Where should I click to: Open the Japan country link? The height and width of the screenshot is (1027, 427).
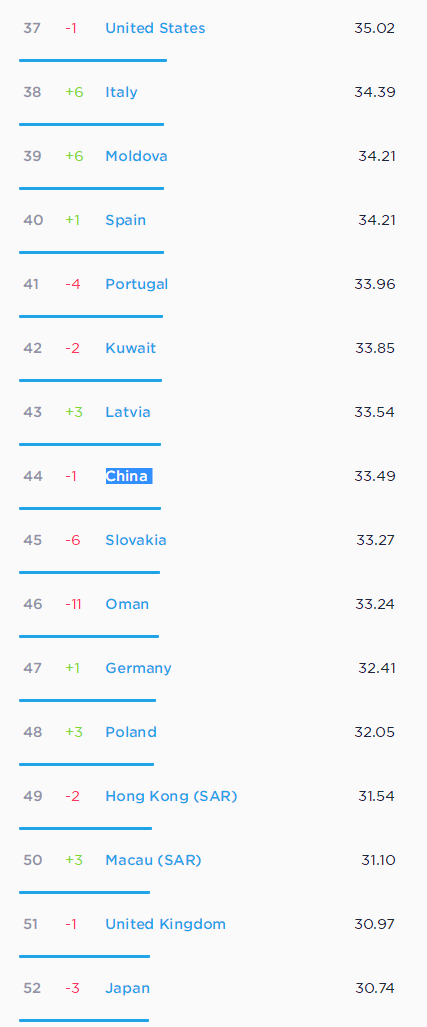128,988
